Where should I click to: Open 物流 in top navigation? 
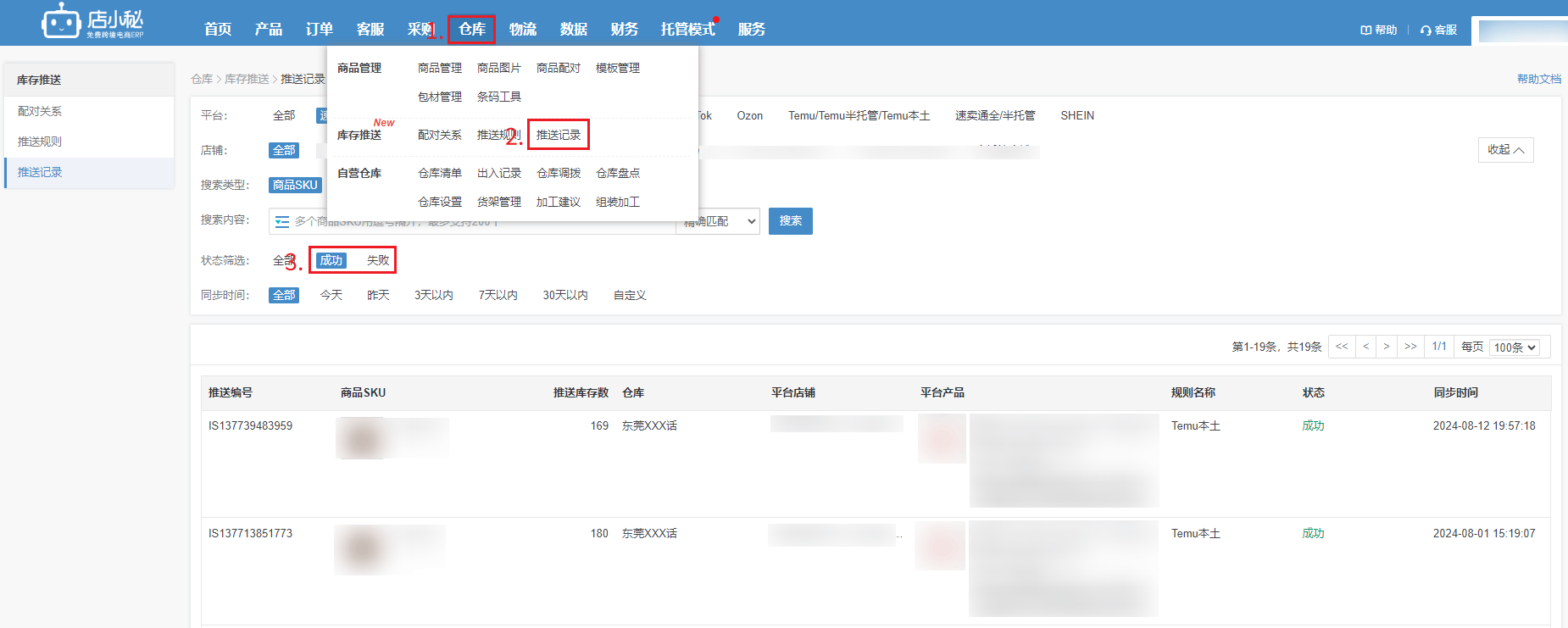point(523,30)
